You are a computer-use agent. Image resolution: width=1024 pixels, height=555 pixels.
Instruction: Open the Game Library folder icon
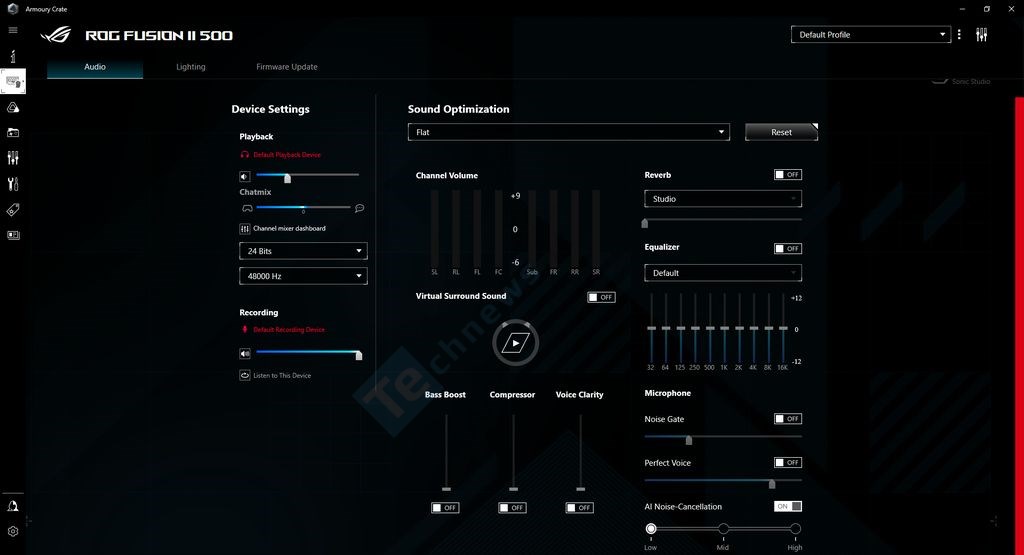click(12, 133)
